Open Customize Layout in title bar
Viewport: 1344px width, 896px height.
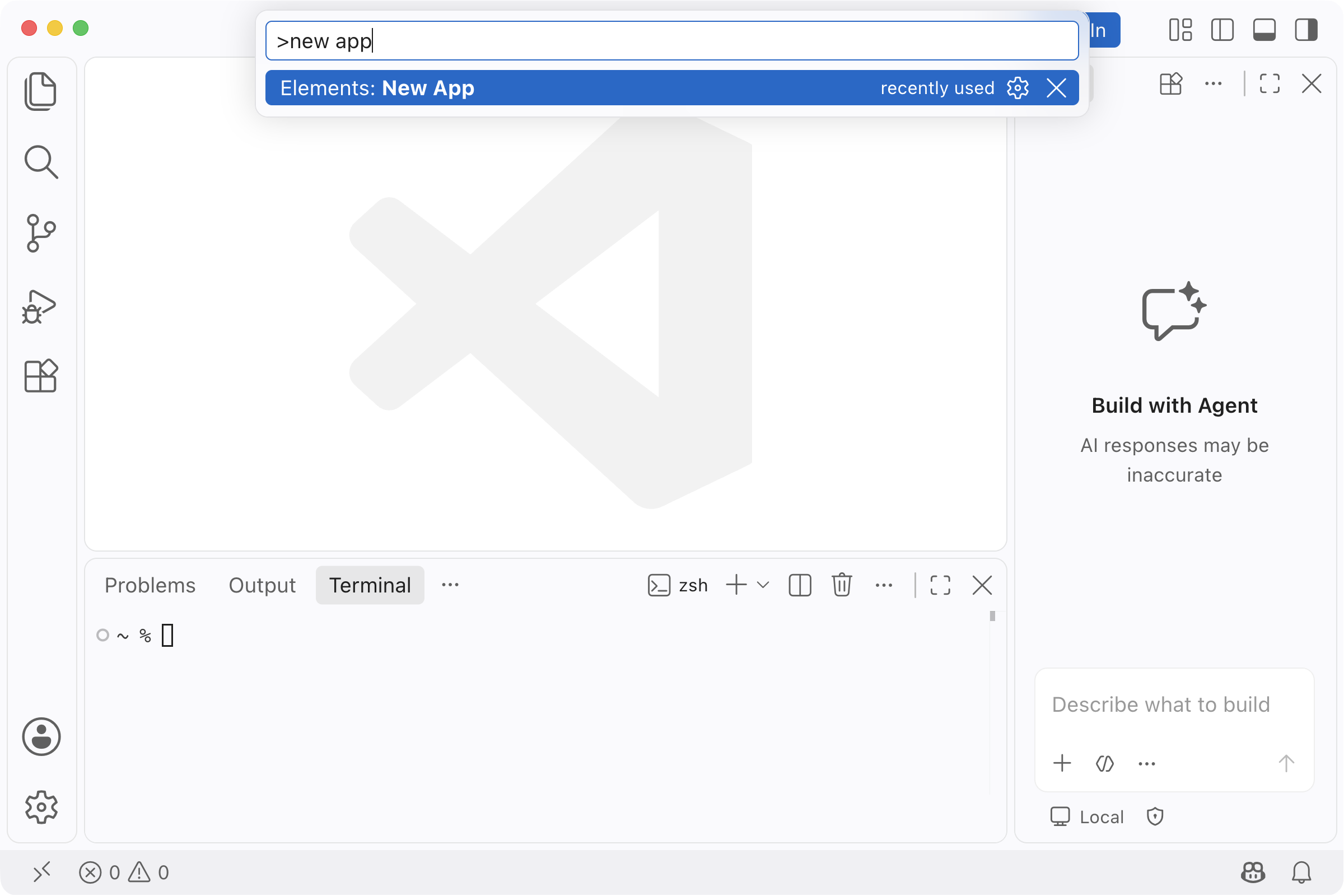tap(1180, 30)
